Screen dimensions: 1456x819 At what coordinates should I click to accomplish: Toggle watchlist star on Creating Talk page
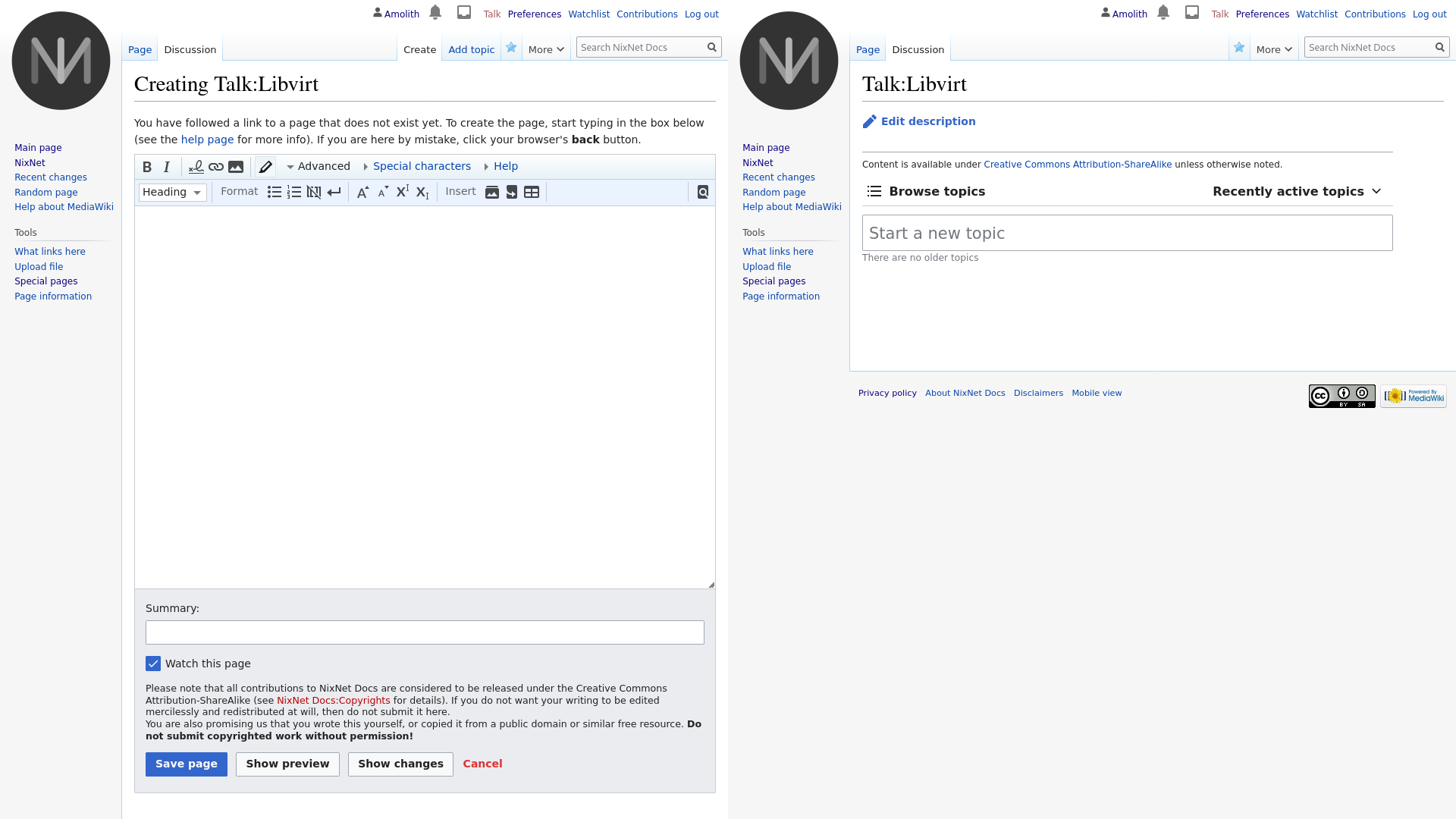pyautogui.click(x=511, y=48)
